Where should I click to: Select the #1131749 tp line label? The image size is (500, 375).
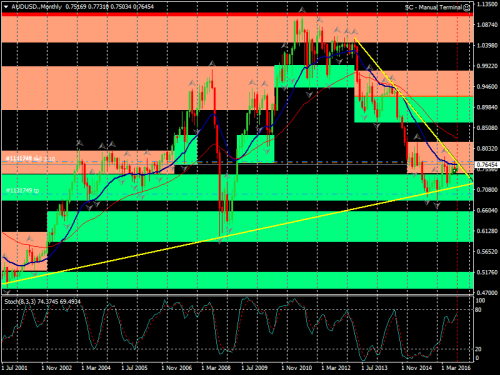coord(22,191)
